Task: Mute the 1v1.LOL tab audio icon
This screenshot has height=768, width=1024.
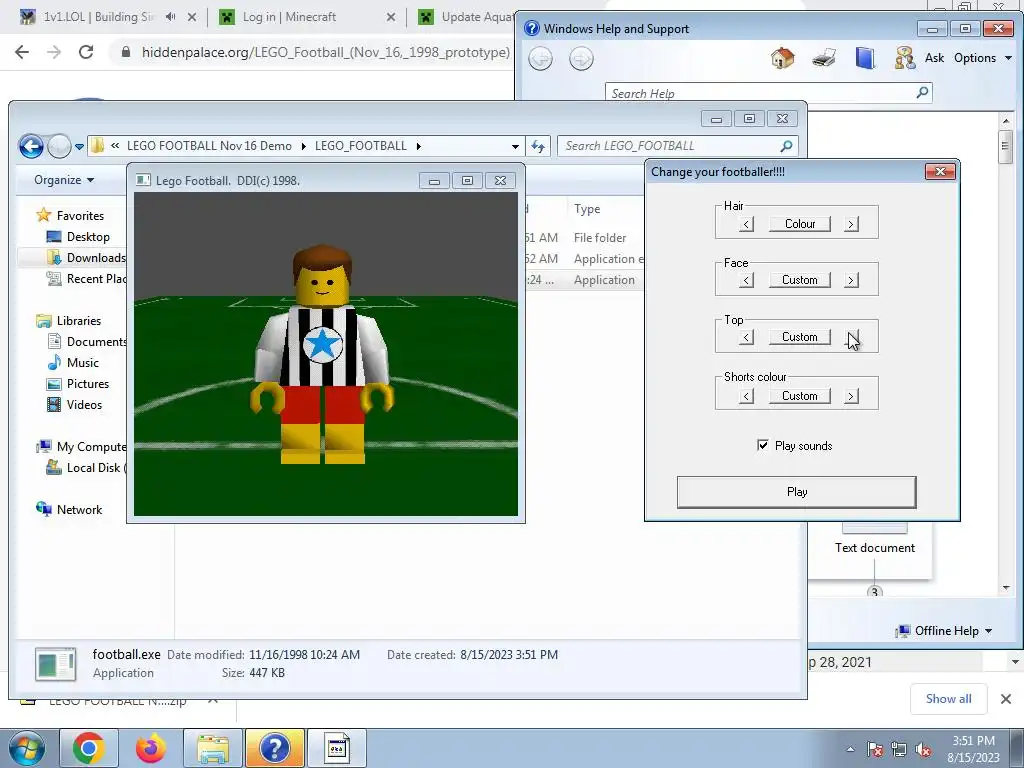Action: [170, 17]
